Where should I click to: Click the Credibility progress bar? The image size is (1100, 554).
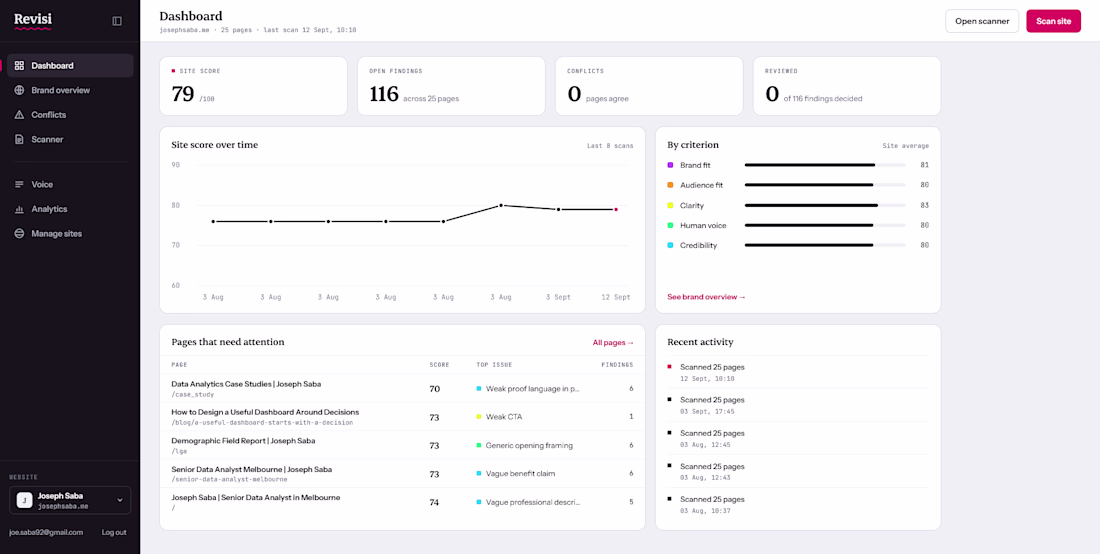(824, 245)
